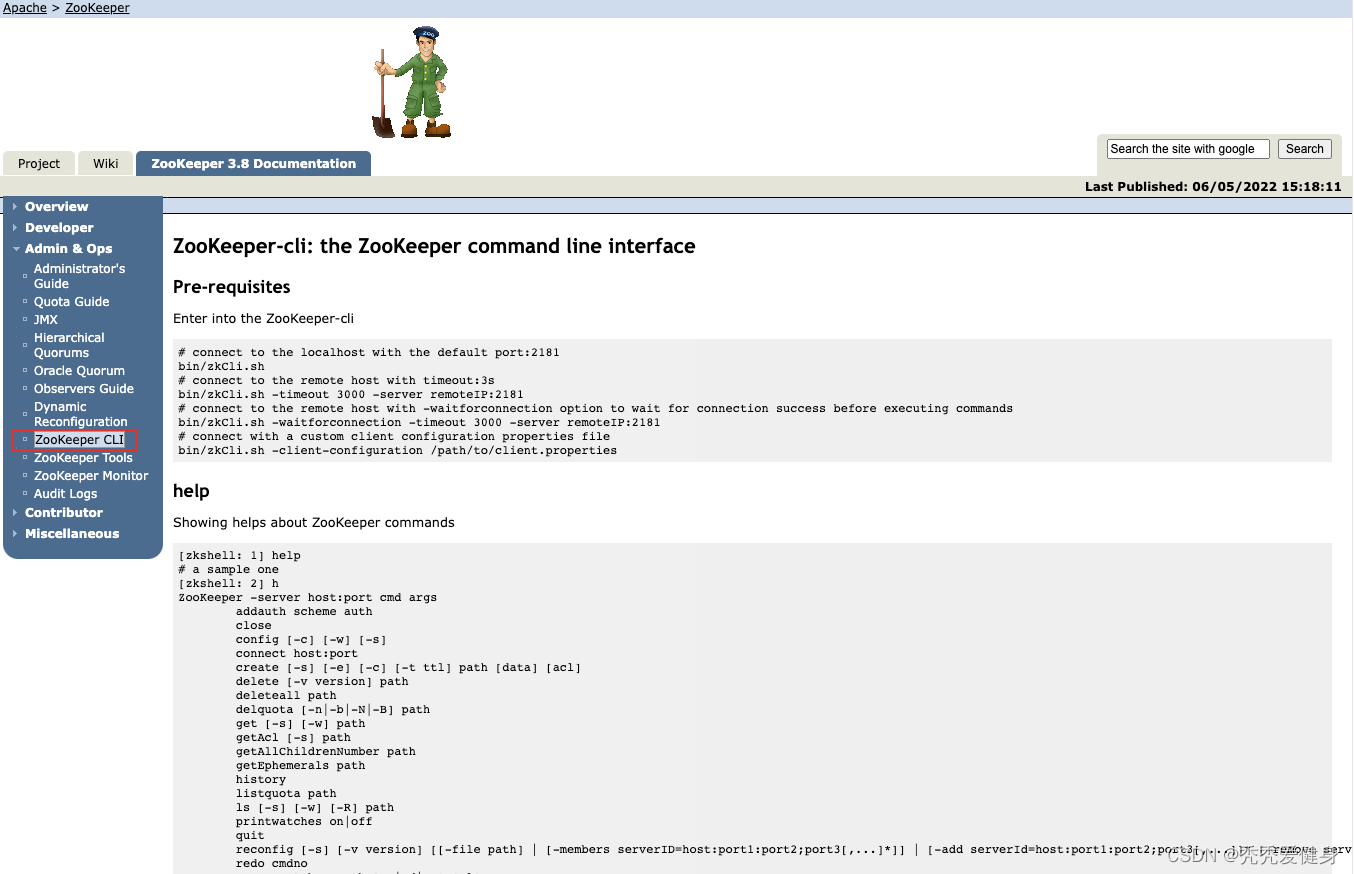Open the Quota Guide page
Screen dimensions: 1354x874
pos(71,302)
